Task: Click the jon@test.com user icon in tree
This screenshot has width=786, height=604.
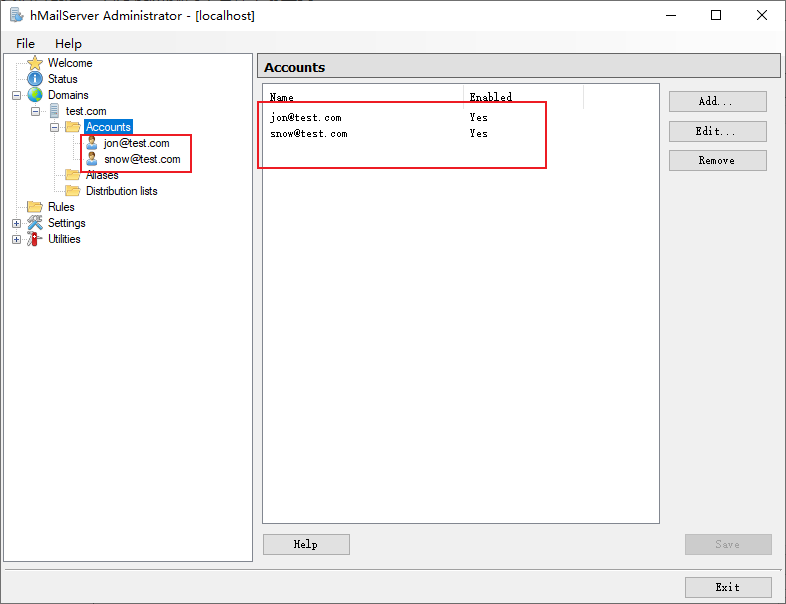Action: point(92,143)
